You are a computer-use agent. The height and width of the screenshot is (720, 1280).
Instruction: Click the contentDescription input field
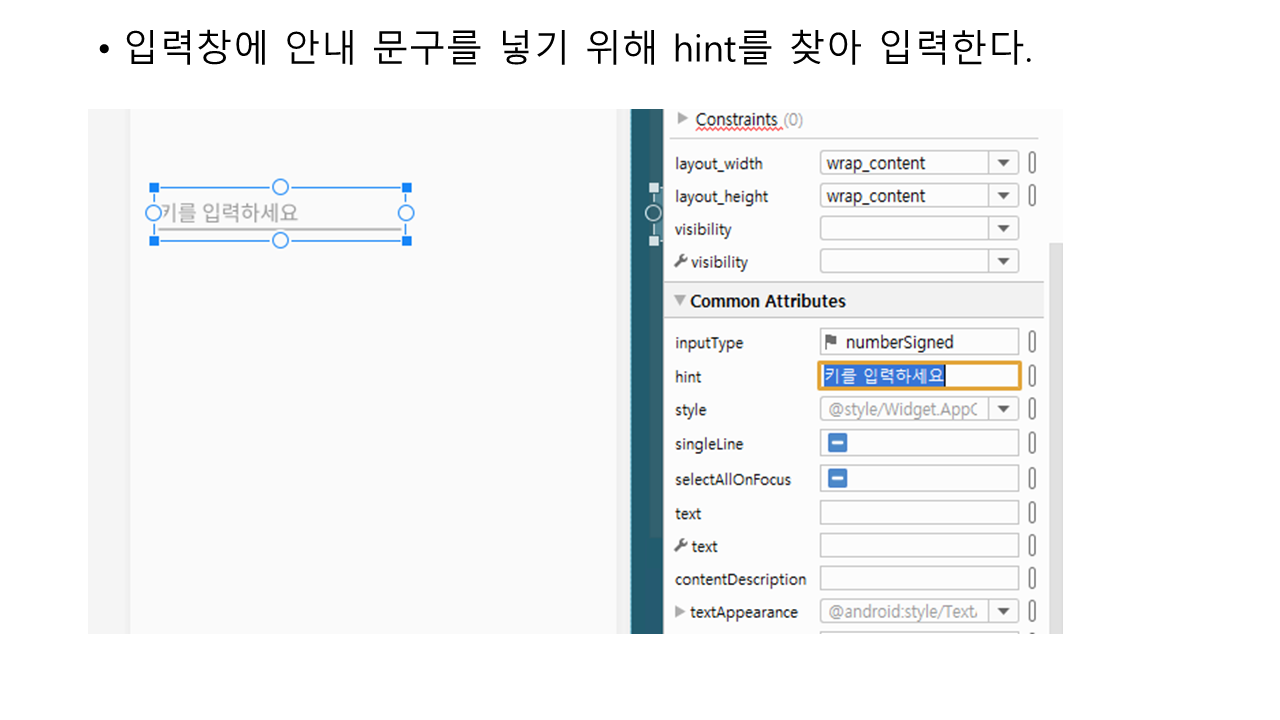pyautogui.click(x=919, y=579)
